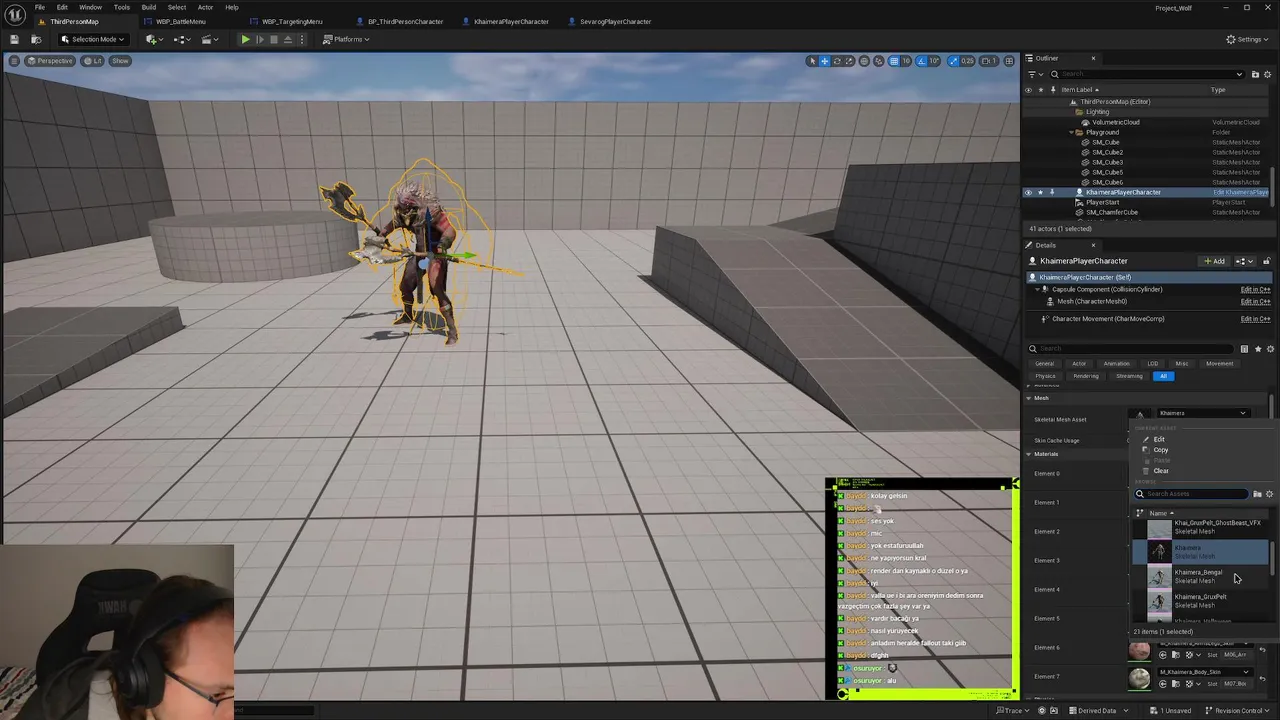Click the Perspective viewport mode button
Image resolution: width=1280 pixels, height=720 pixels.
pos(50,61)
